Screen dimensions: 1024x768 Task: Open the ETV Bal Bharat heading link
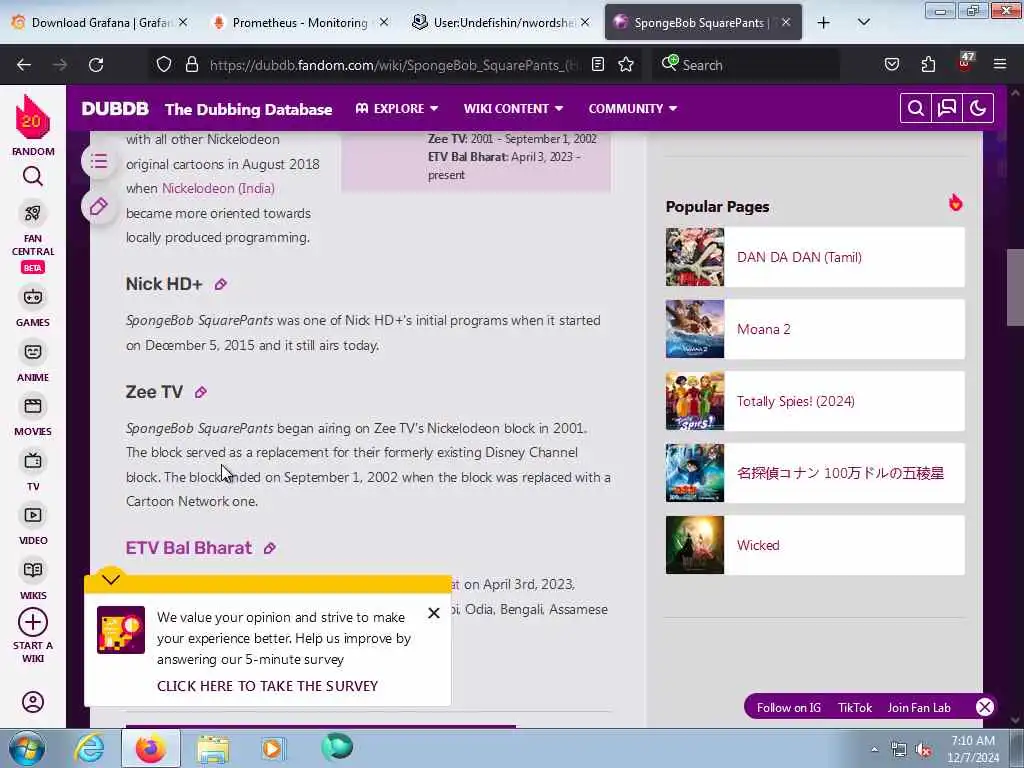189,548
